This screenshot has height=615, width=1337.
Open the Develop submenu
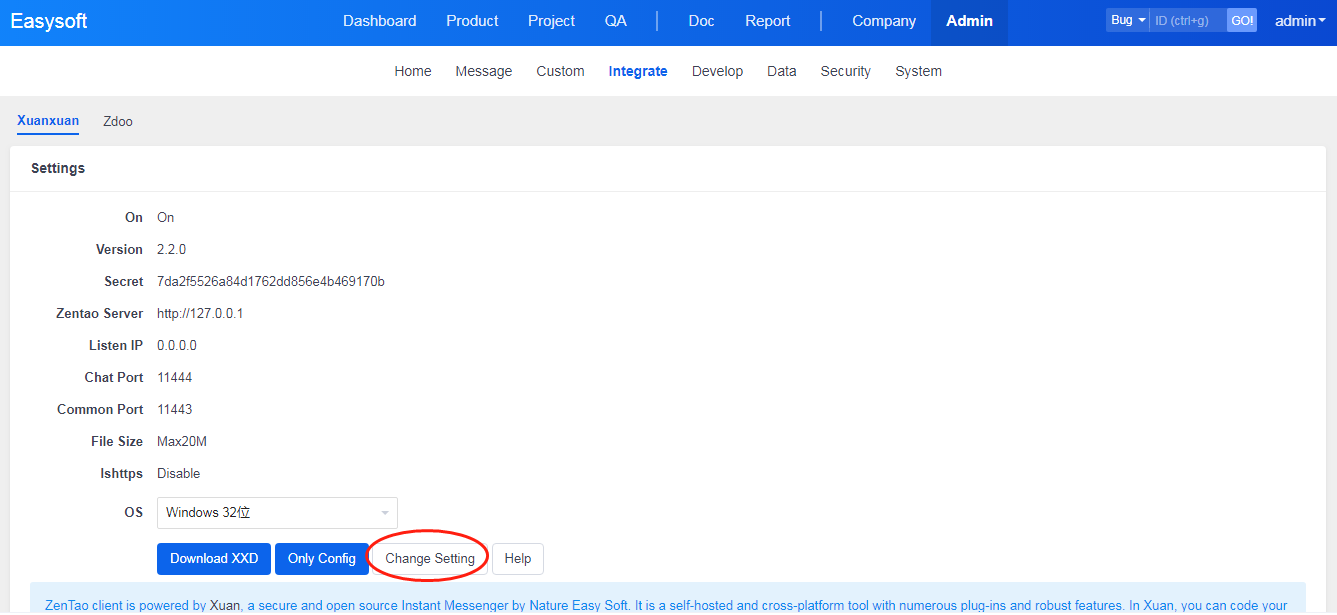point(718,71)
